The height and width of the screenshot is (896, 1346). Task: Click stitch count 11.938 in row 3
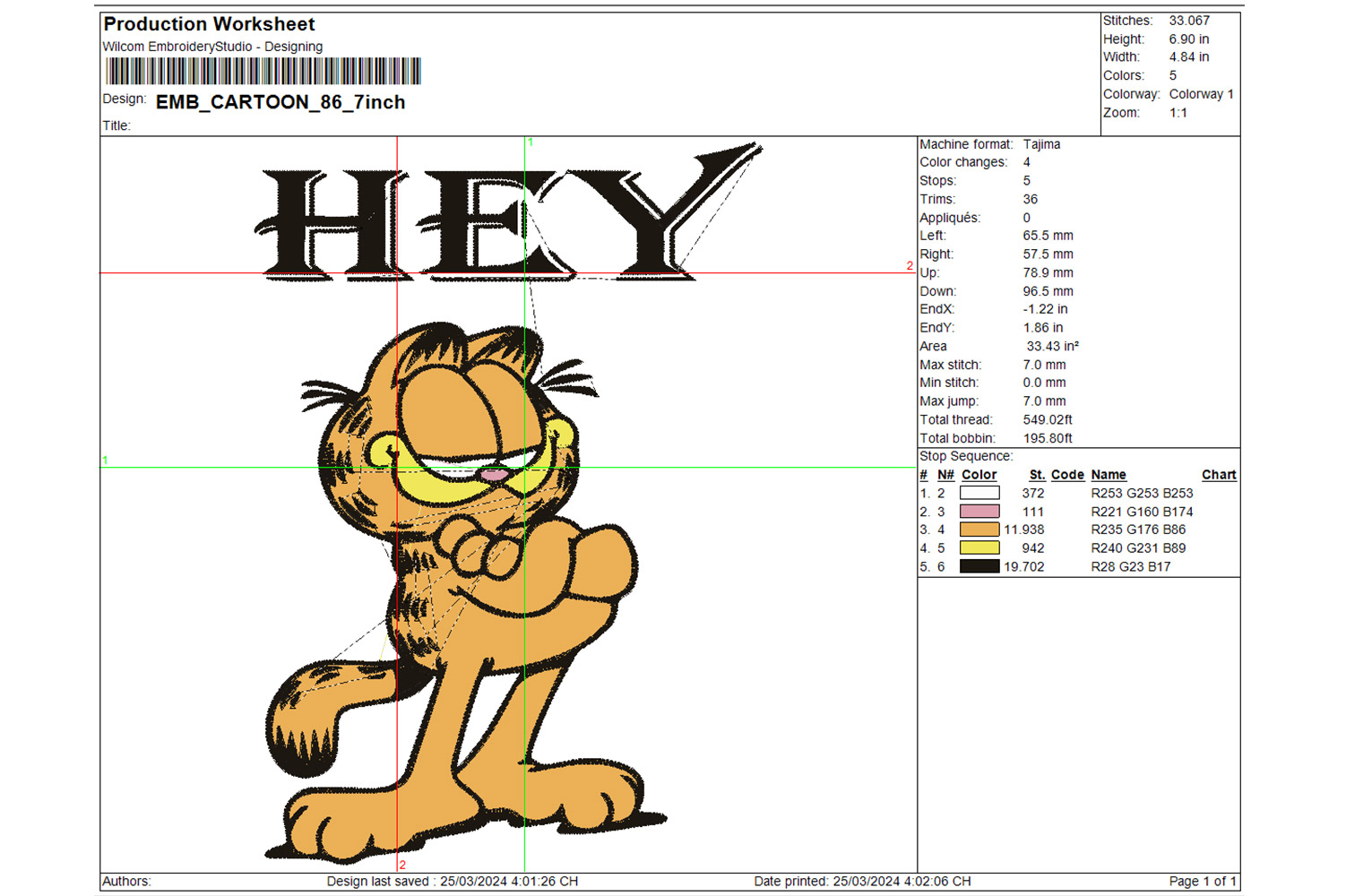pos(1023,530)
